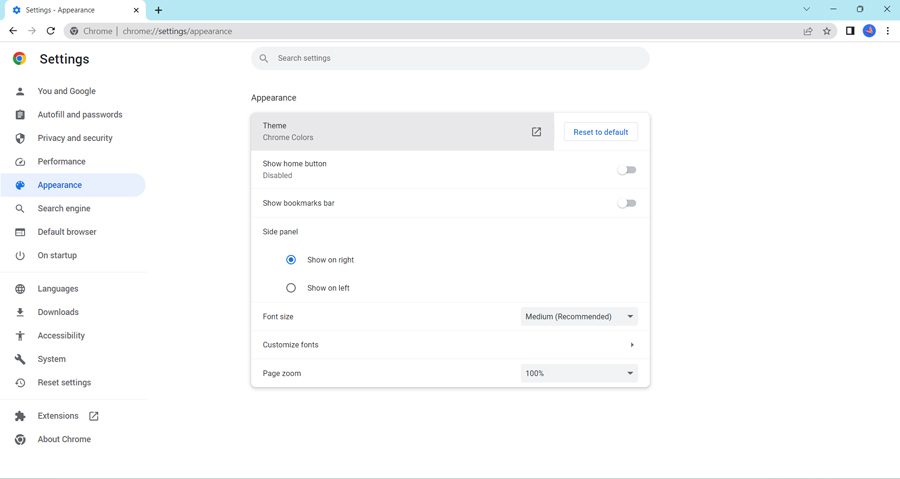
Task: Click the profile avatar icon
Action: (869, 31)
